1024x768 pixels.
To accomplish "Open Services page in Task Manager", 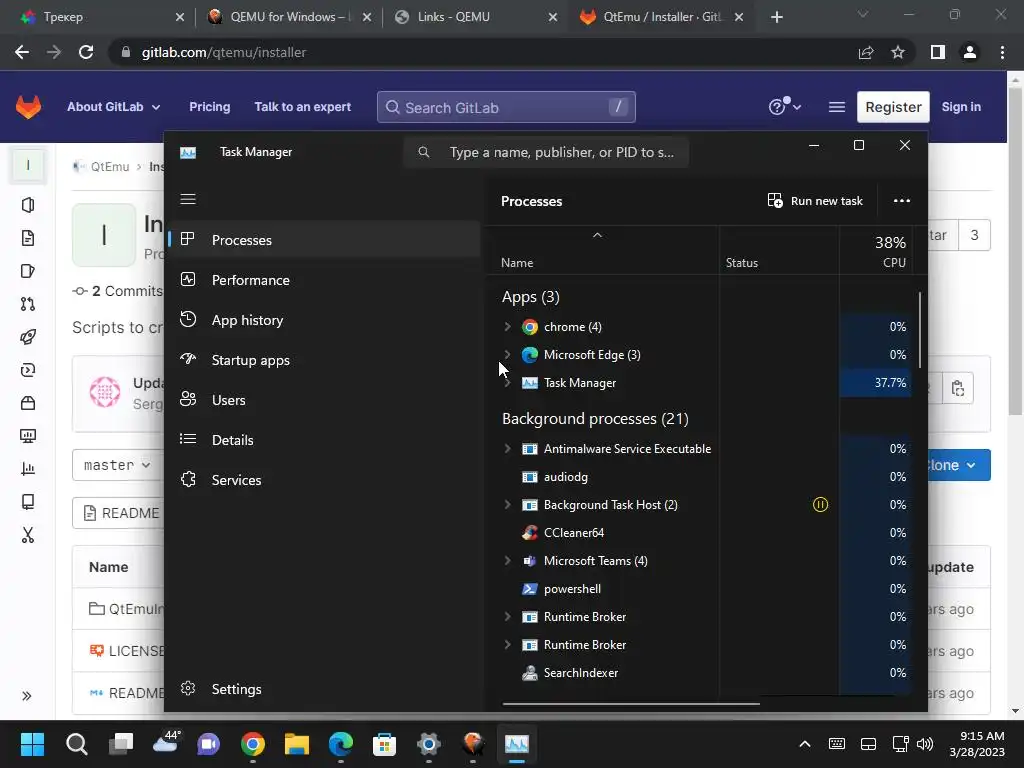I will [325, 480].
